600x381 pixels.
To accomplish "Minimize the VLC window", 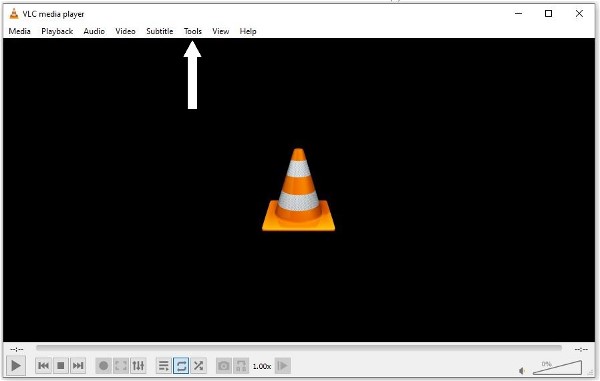I will [518, 13].
